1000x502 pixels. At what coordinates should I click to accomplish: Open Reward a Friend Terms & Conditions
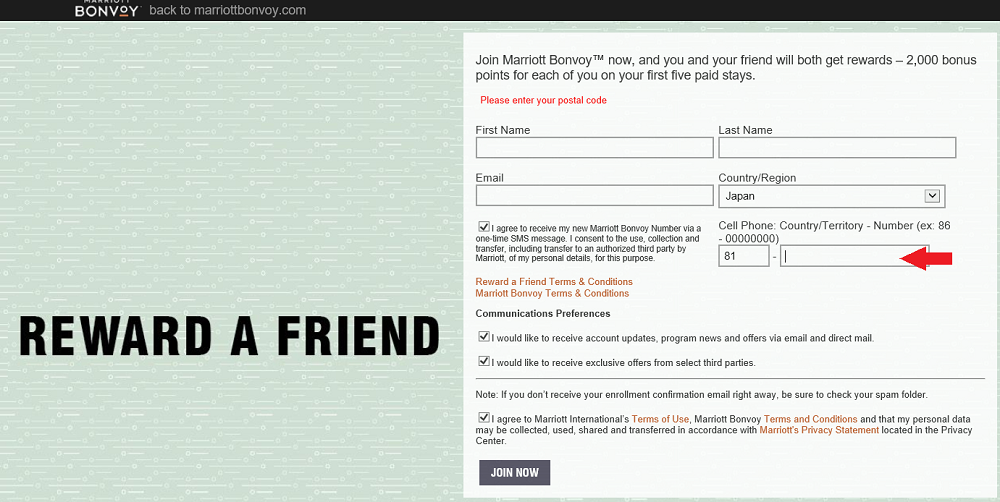click(554, 281)
